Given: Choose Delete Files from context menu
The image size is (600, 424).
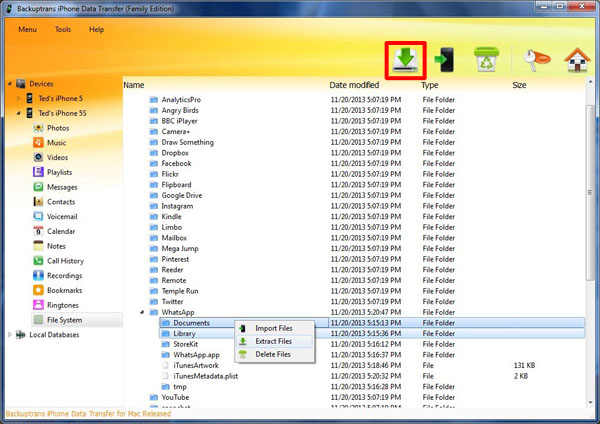Looking at the screenshot, I should click(274, 354).
